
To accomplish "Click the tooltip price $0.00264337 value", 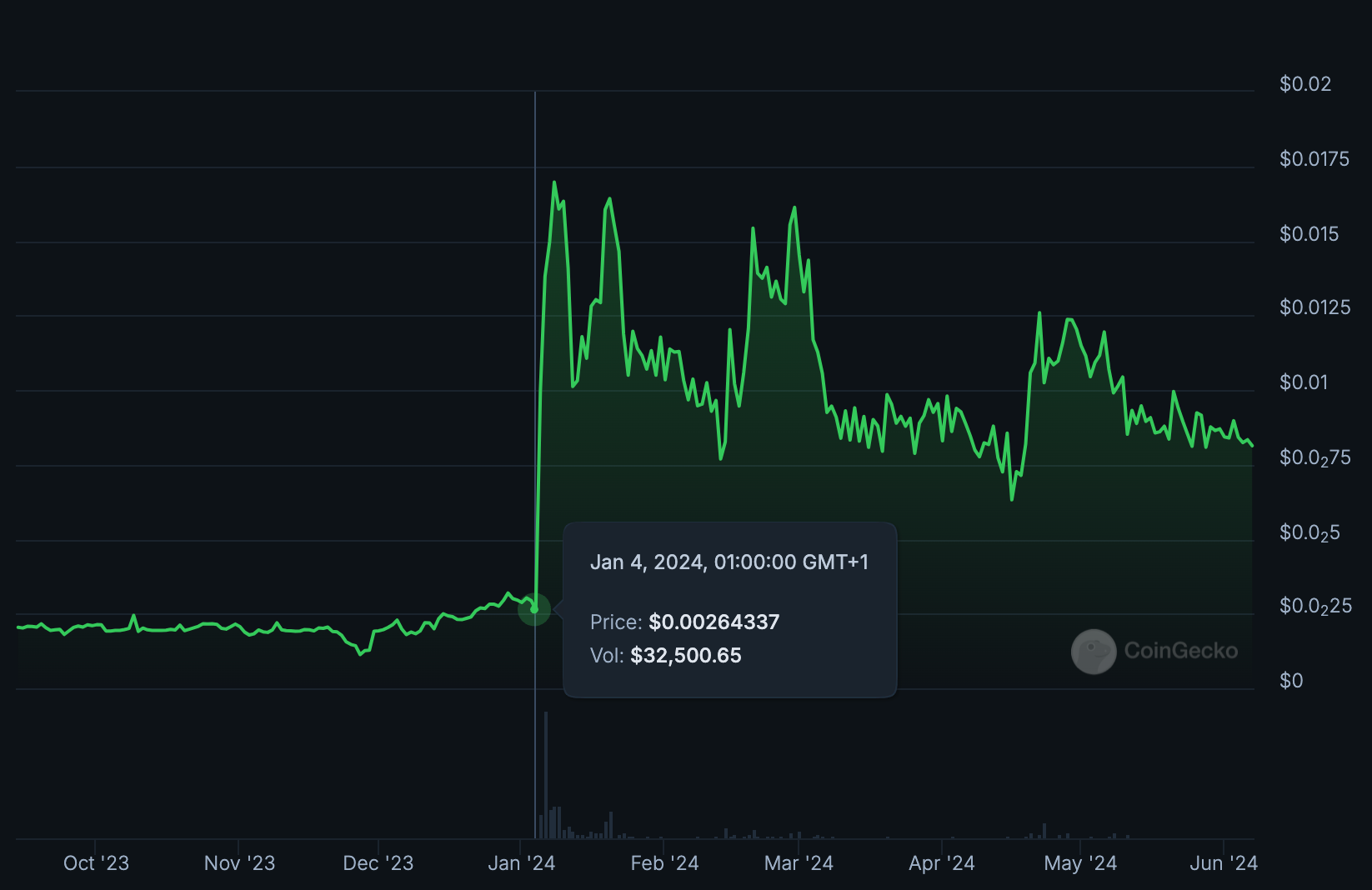I will (714, 622).
